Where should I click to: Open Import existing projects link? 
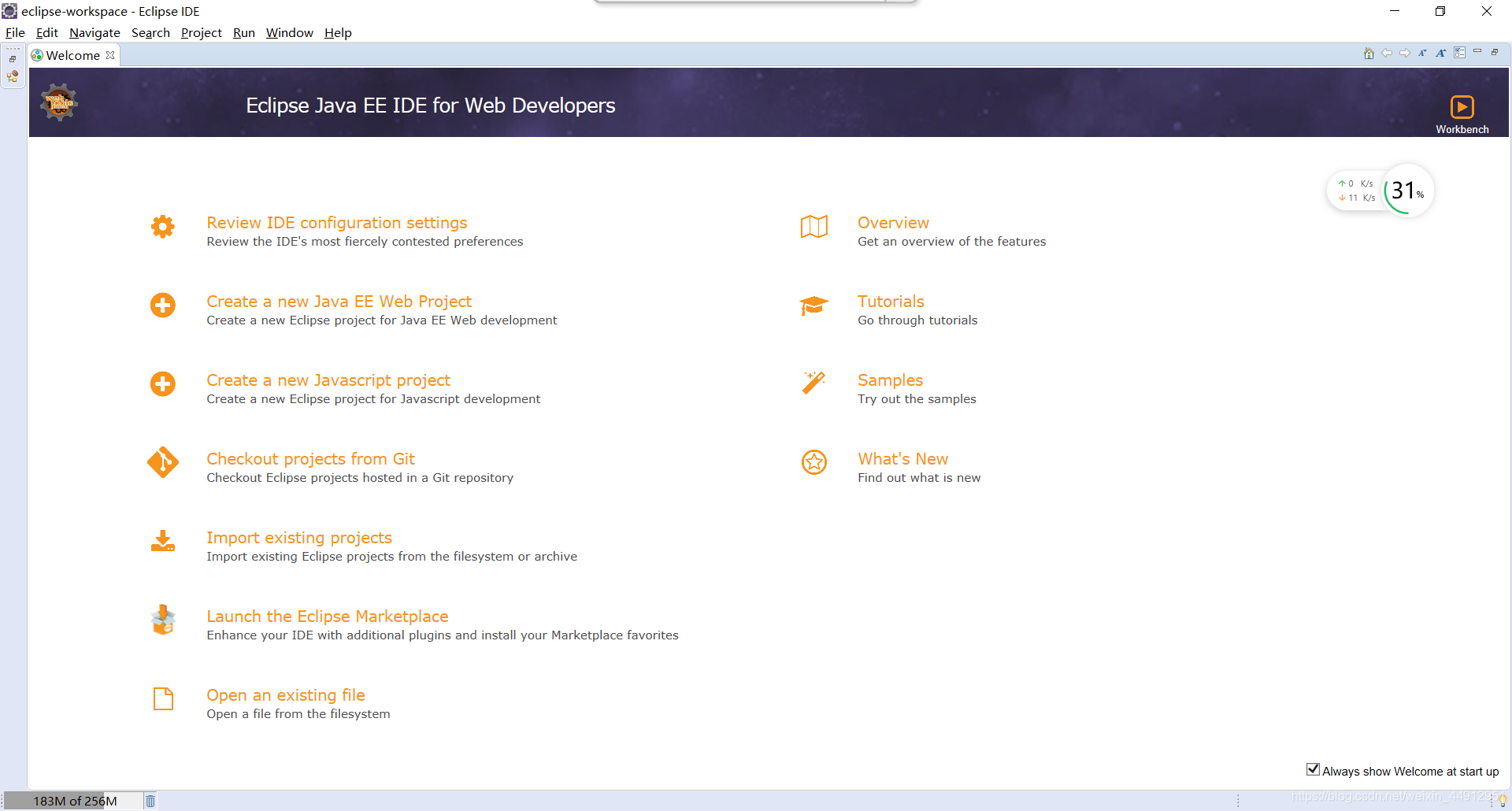(x=299, y=538)
